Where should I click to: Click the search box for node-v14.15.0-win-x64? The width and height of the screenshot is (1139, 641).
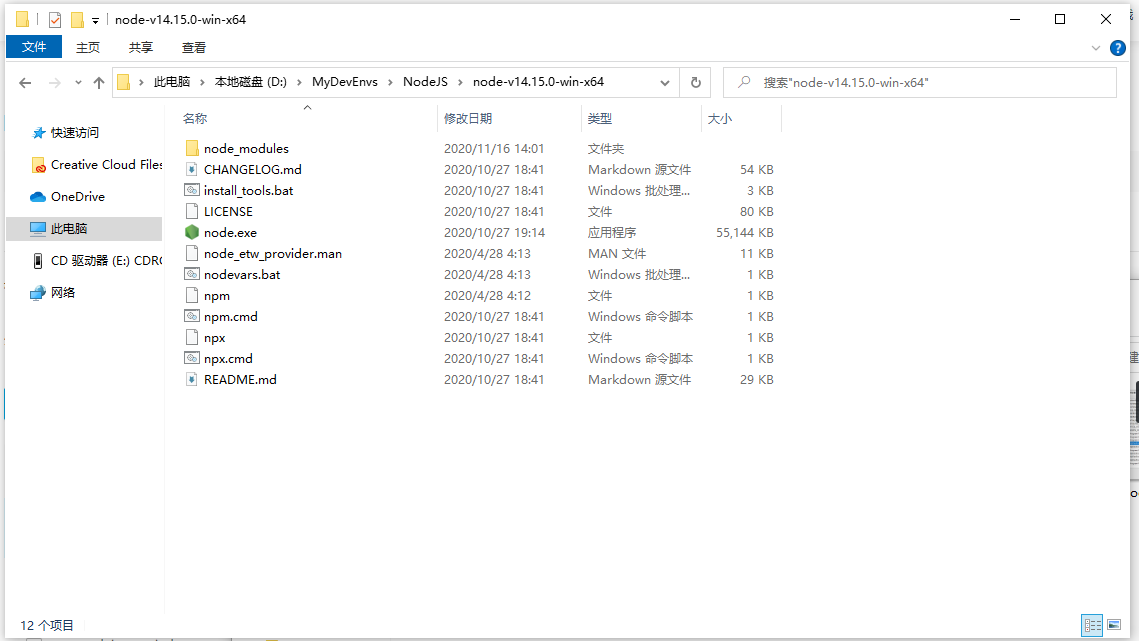click(x=920, y=82)
